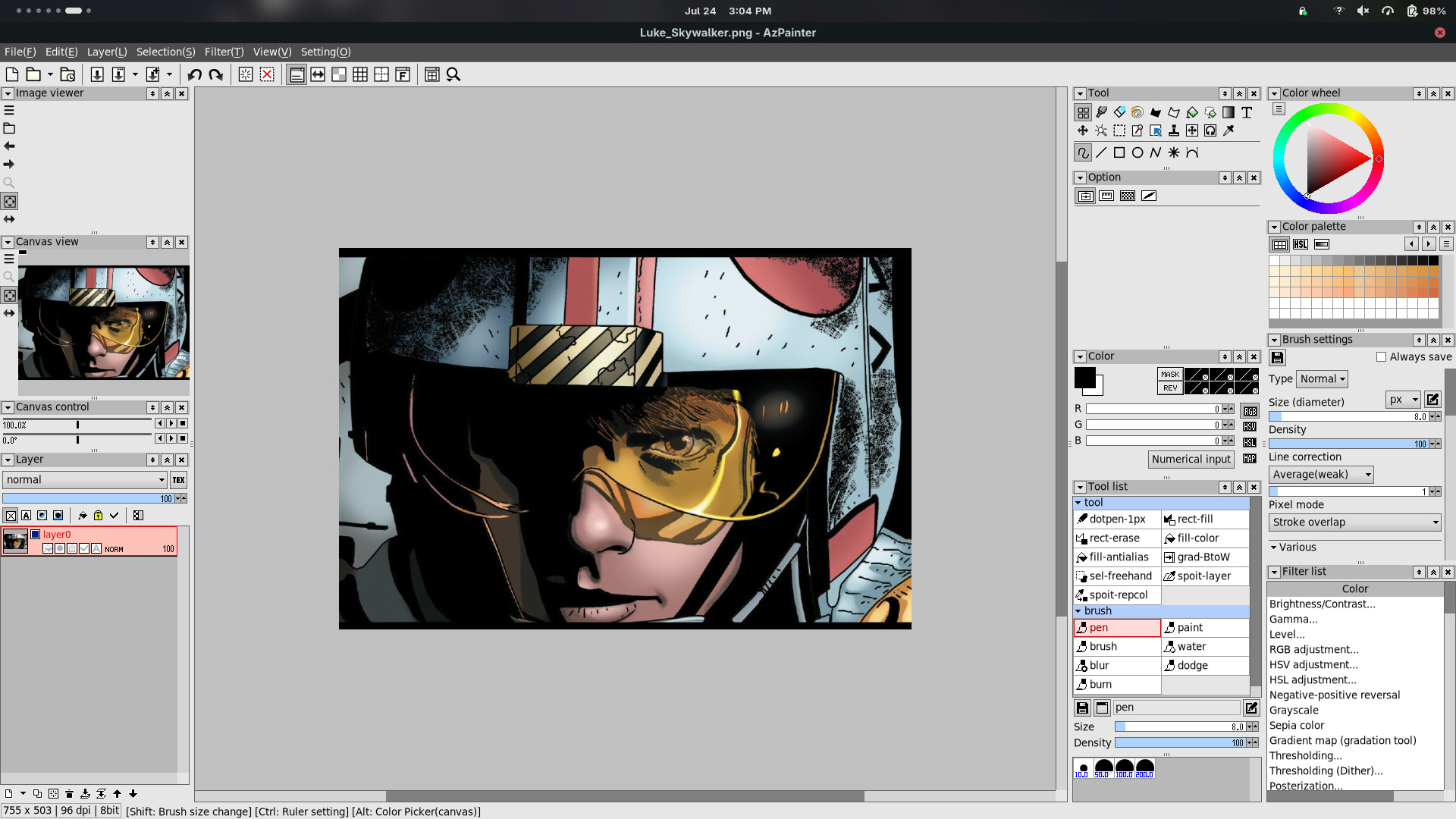This screenshot has width=1456, height=819.
Task: Enable Always save checkbox
Action: click(x=1381, y=357)
